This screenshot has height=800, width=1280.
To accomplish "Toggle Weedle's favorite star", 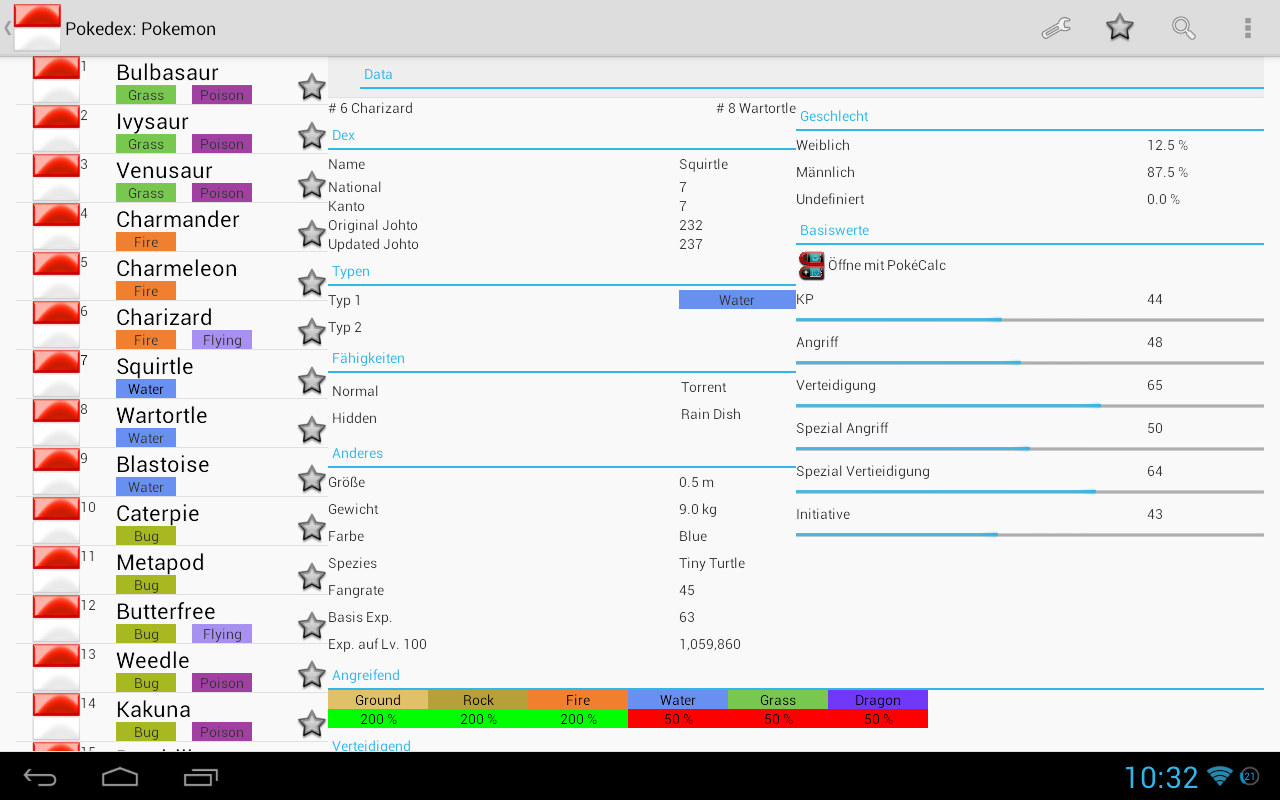I will 312,675.
